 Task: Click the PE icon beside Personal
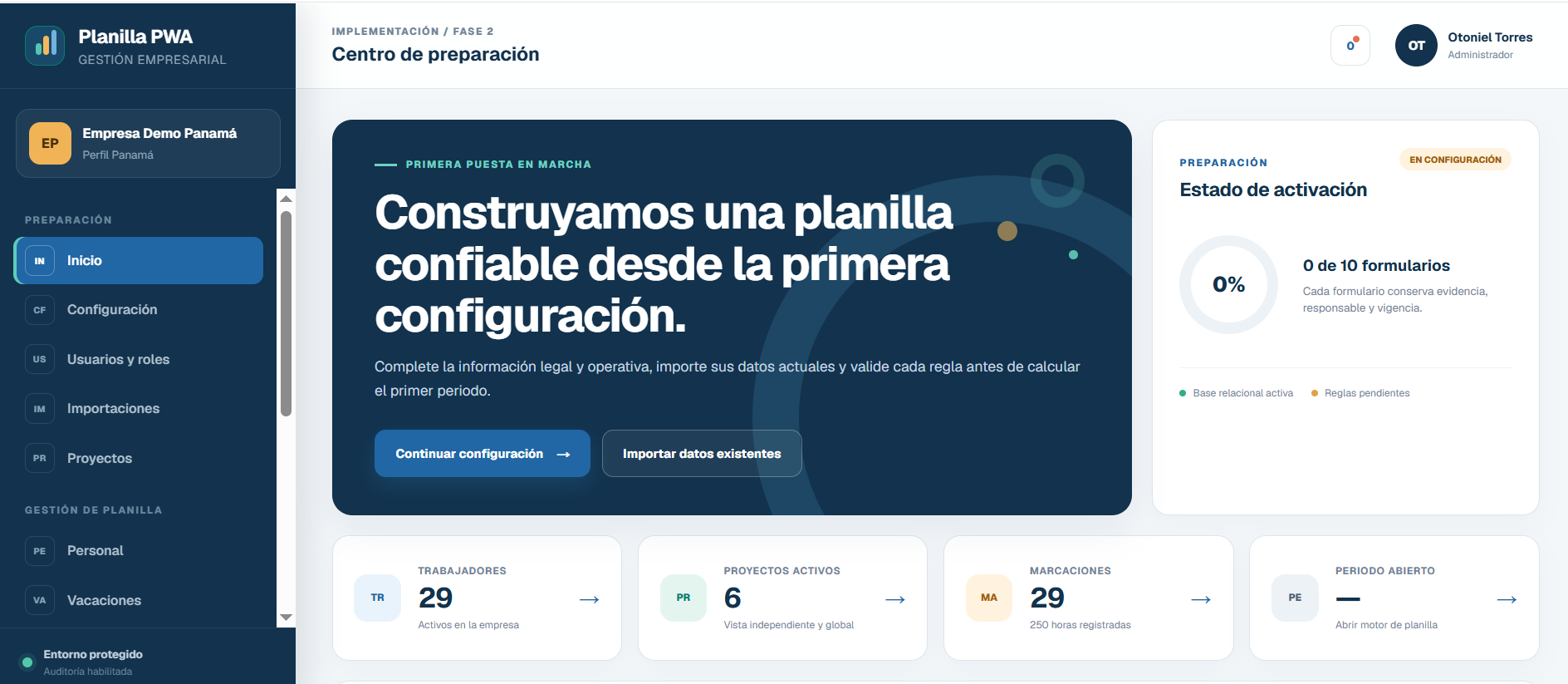[x=40, y=551]
